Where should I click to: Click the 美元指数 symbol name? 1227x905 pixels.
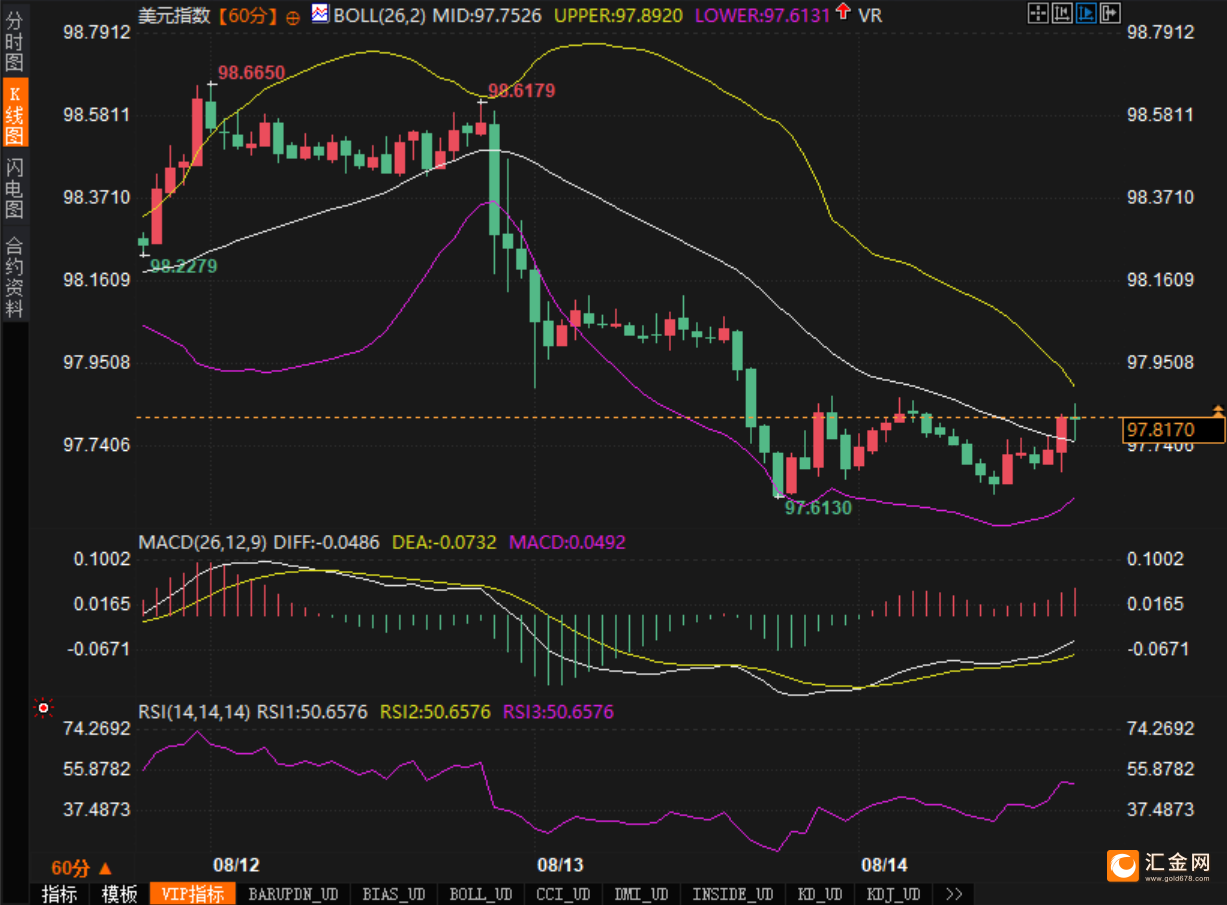[175, 15]
